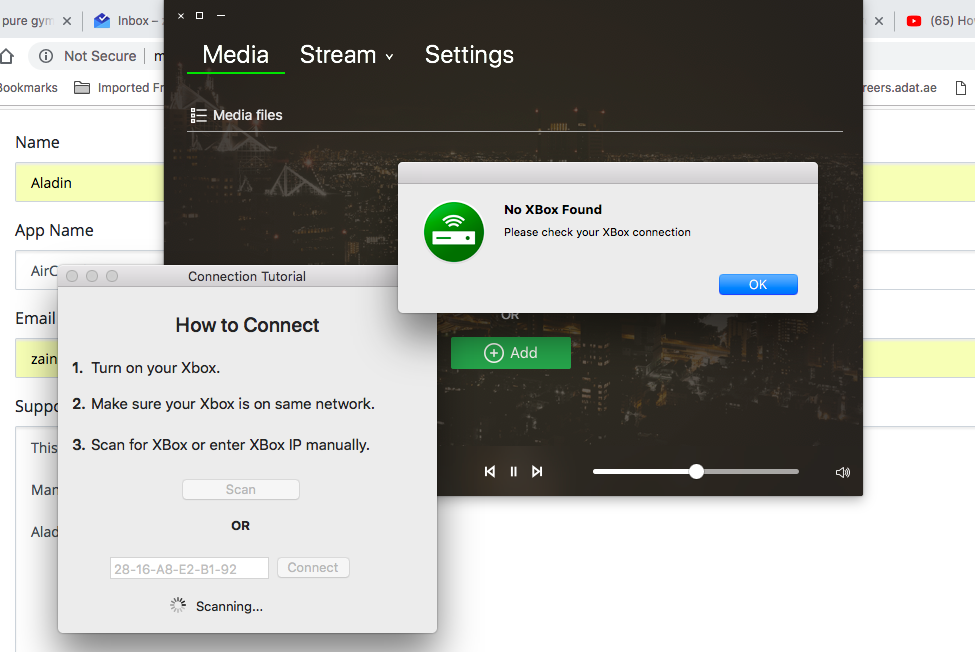Click the Name field containing Aladin
The image size is (975, 652).
90,183
